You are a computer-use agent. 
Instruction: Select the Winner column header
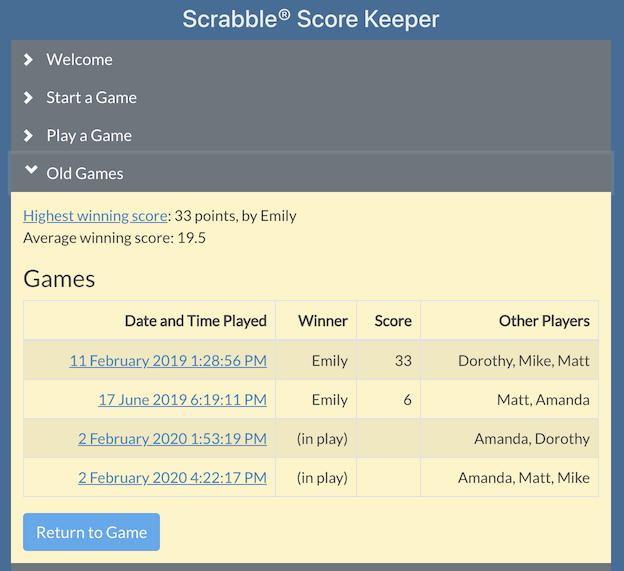click(x=316, y=320)
